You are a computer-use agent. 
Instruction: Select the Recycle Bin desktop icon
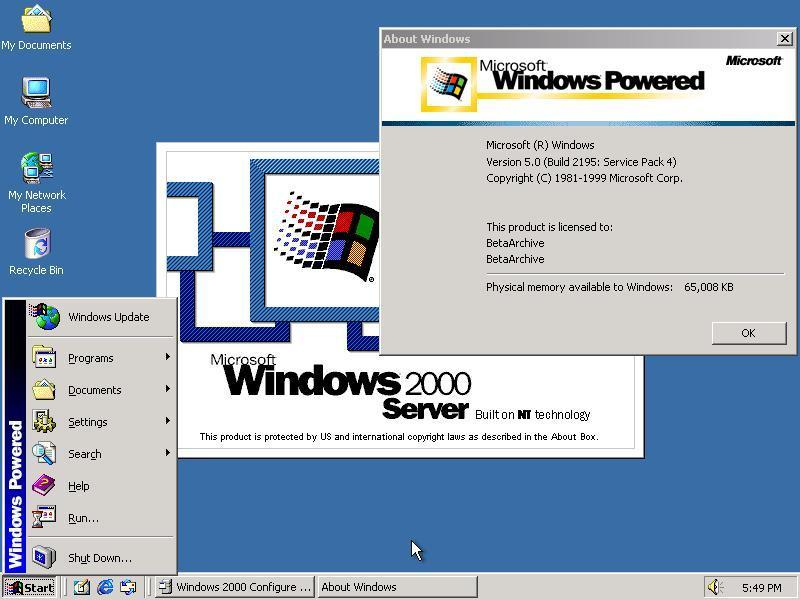coord(36,252)
